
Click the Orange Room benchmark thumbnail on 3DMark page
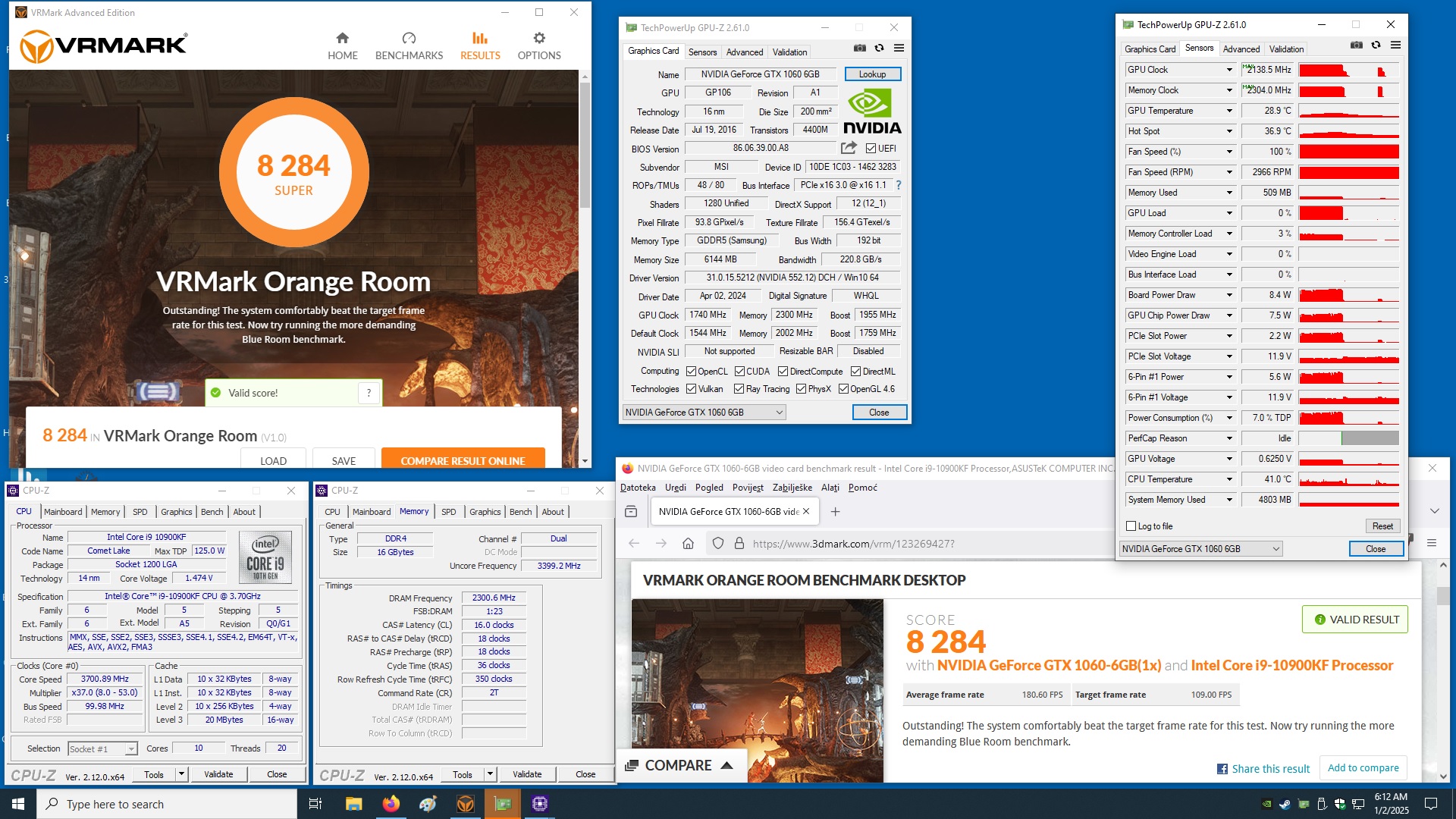pos(757,690)
